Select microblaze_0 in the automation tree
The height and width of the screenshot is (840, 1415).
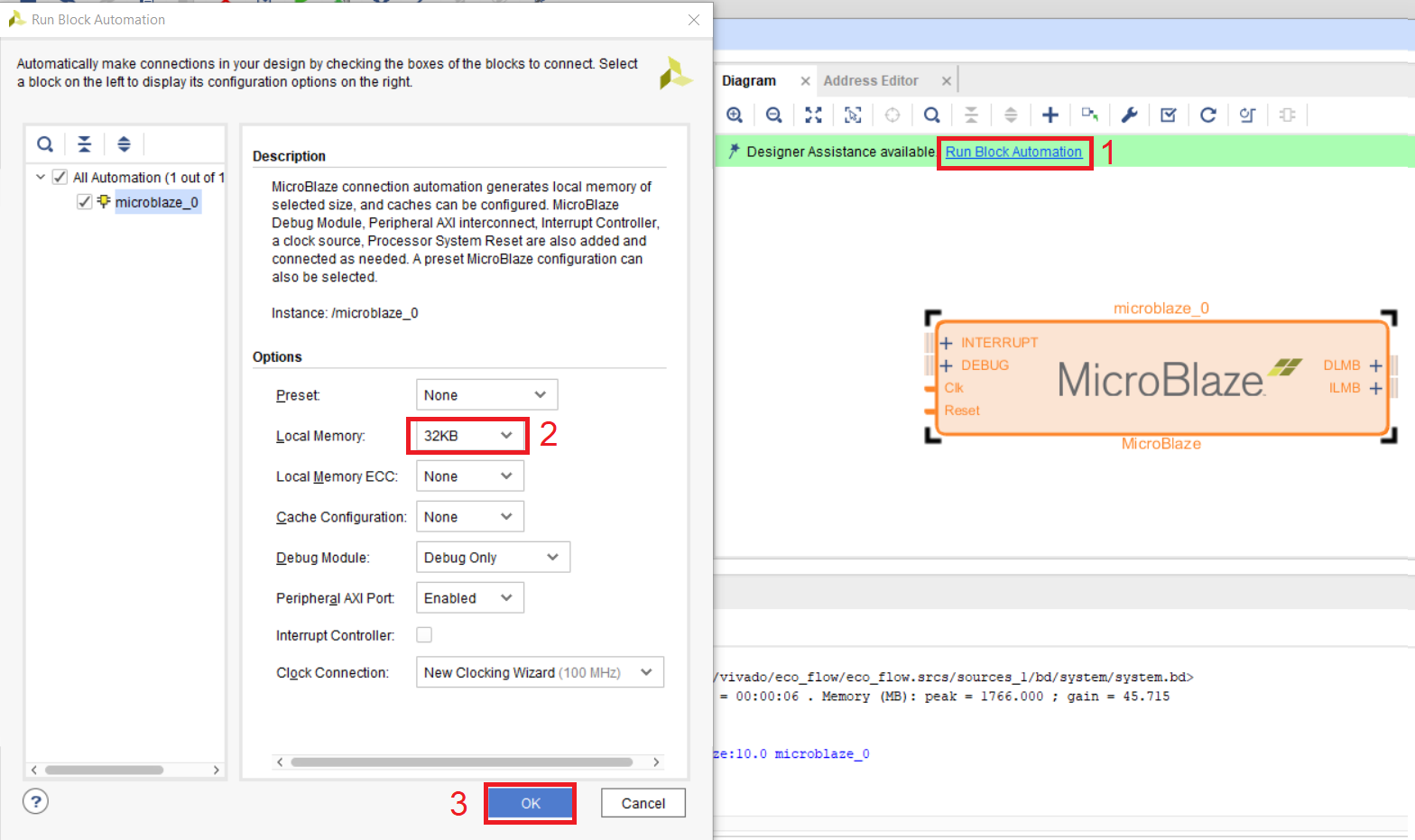tap(157, 202)
